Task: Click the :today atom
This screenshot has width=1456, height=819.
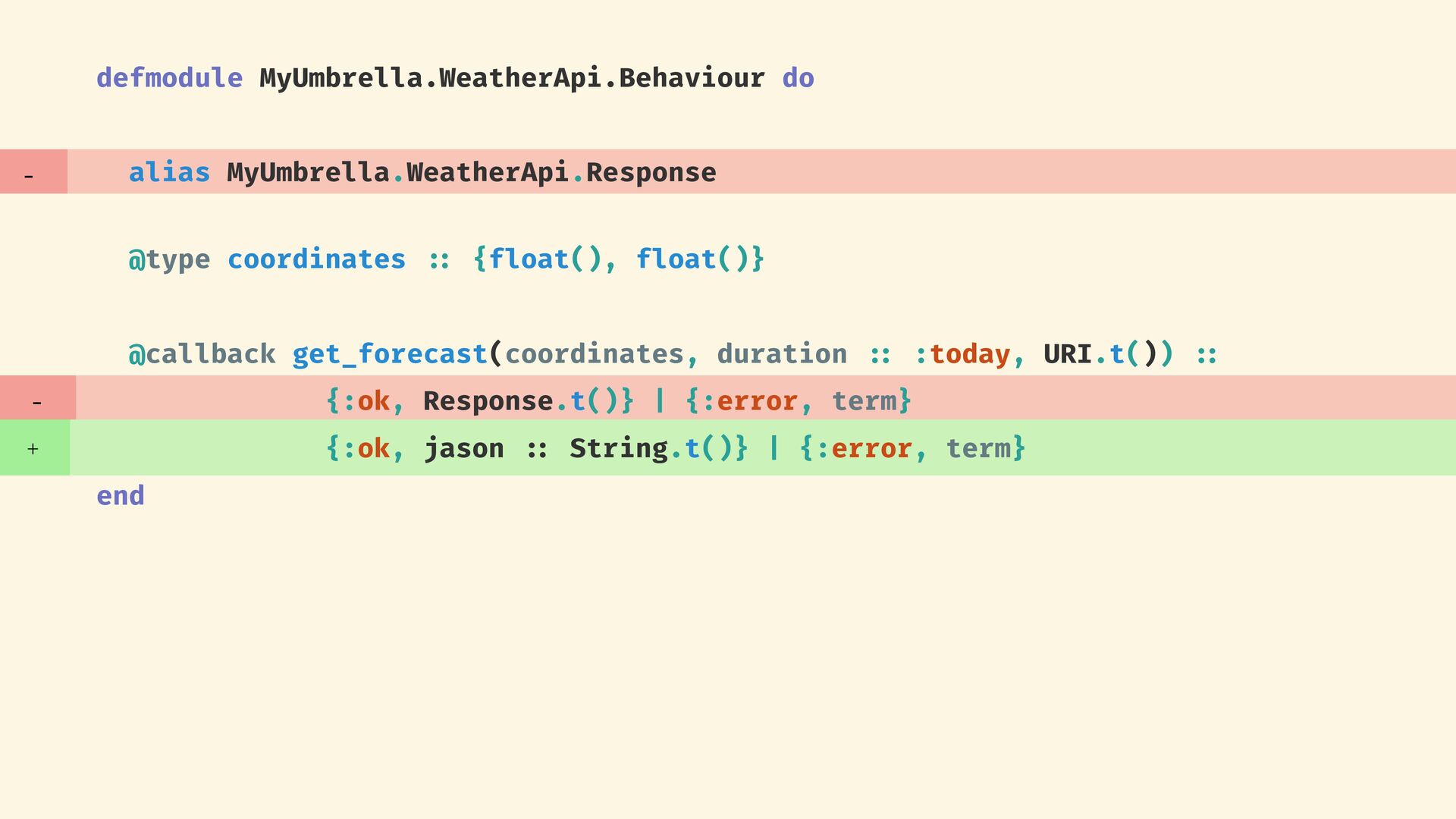Action: 962,354
